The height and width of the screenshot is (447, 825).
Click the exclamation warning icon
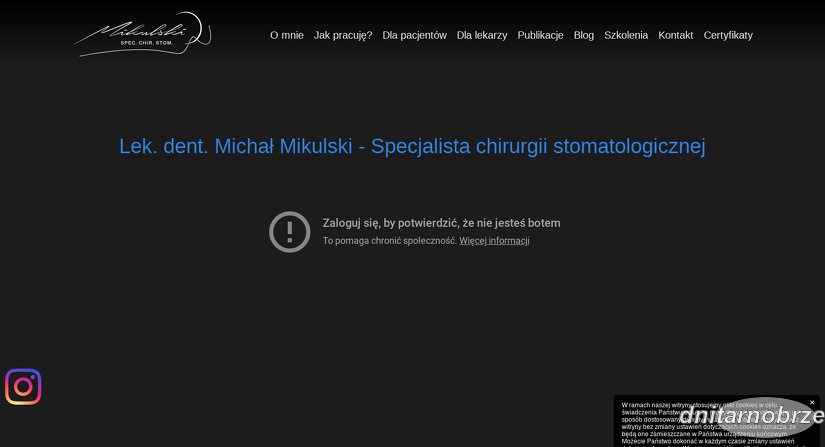[x=290, y=231]
